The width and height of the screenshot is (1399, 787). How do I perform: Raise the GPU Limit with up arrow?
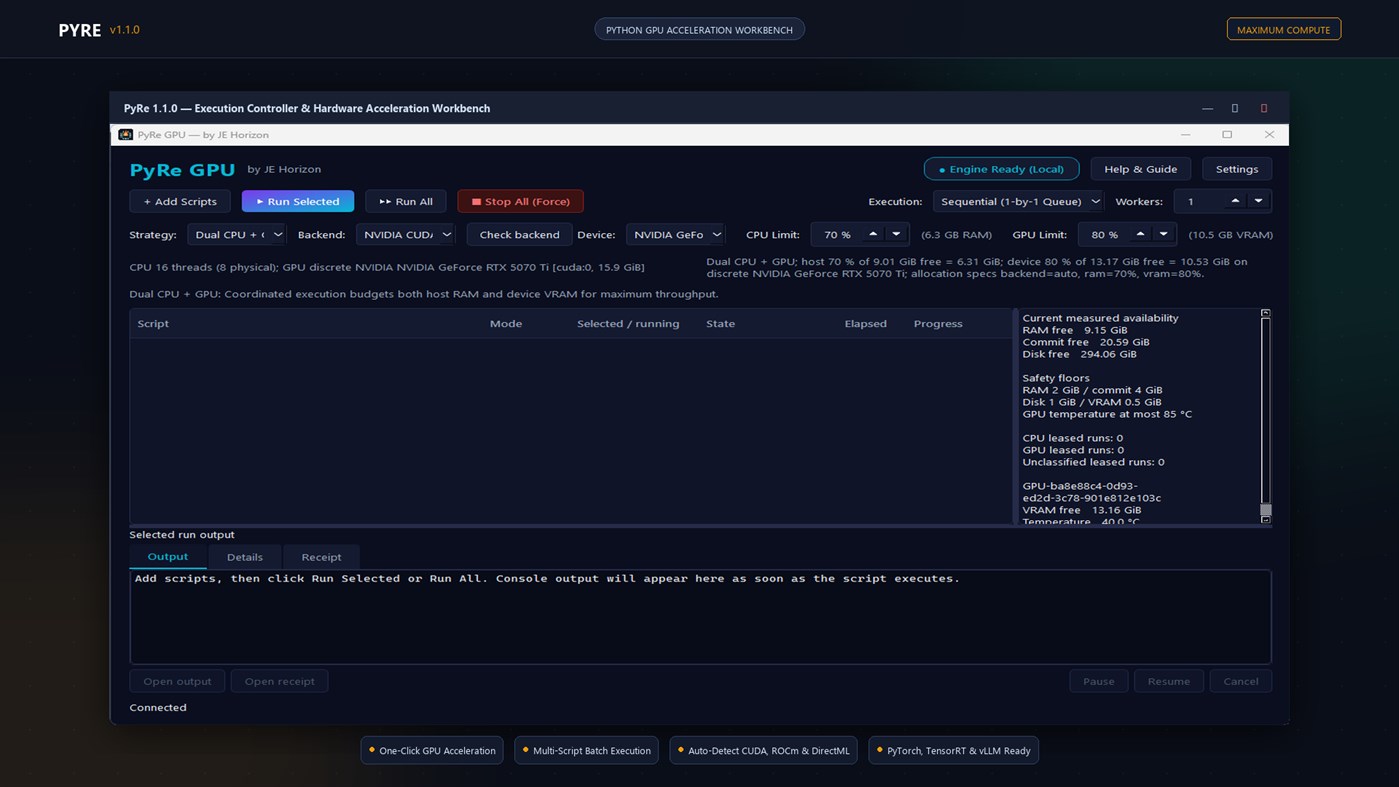(1140, 234)
